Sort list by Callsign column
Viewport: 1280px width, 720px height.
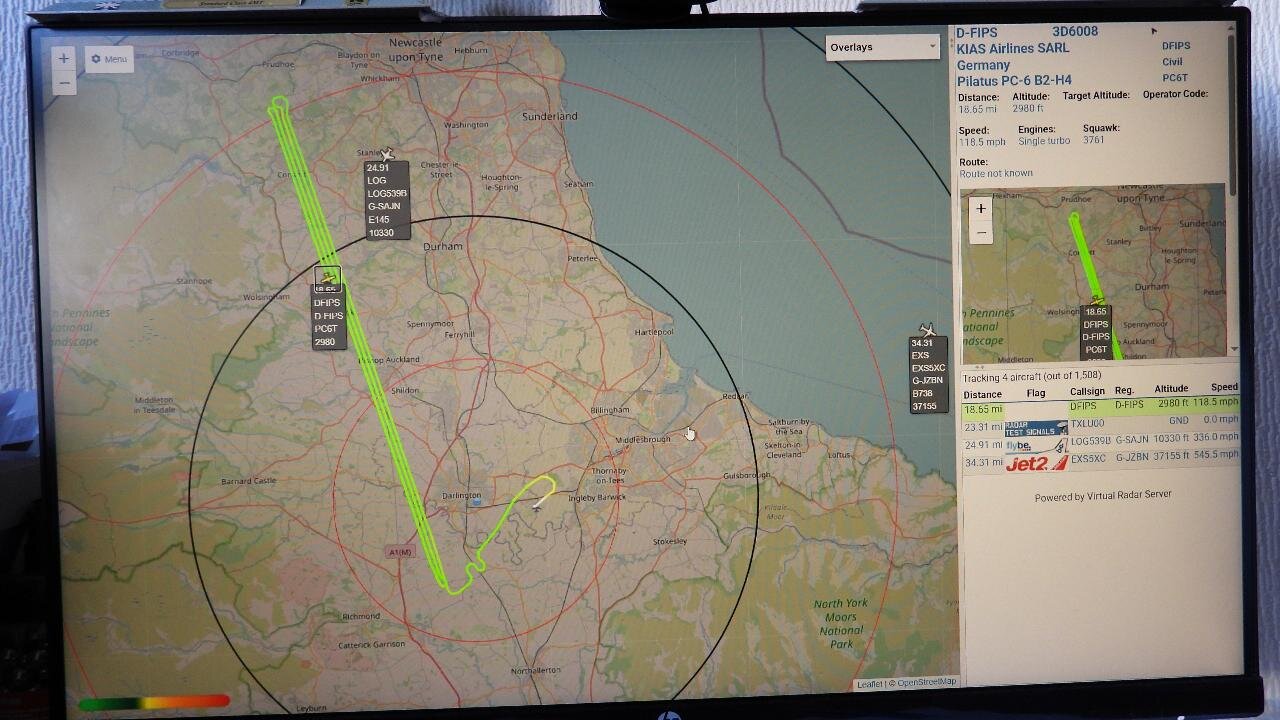pos(1088,391)
